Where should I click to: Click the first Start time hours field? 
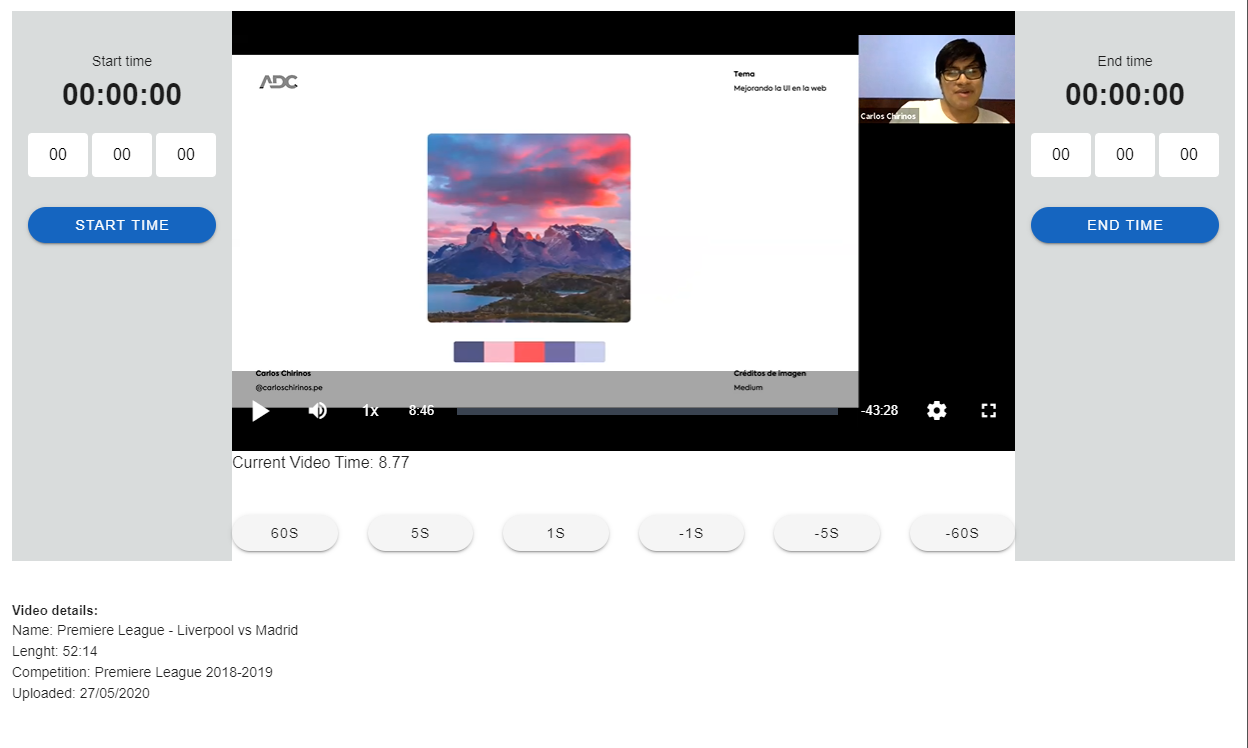(57, 154)
